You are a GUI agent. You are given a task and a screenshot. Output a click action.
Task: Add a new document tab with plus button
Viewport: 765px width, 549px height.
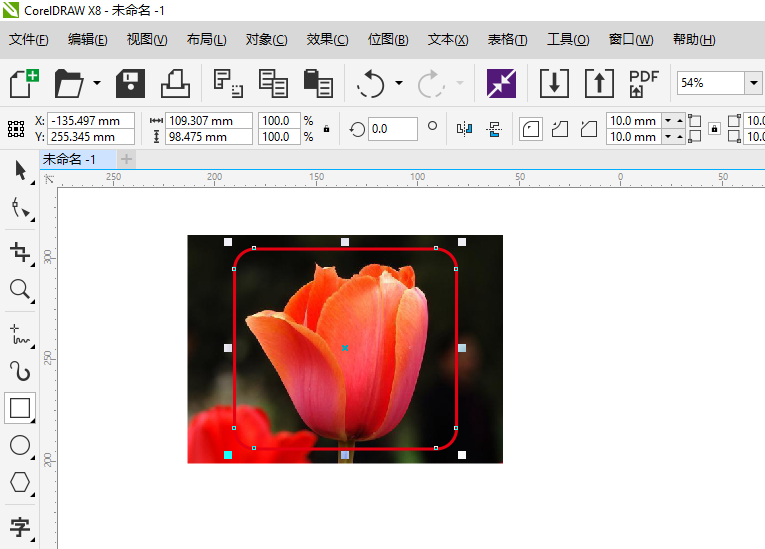click(x=126, y=159)
